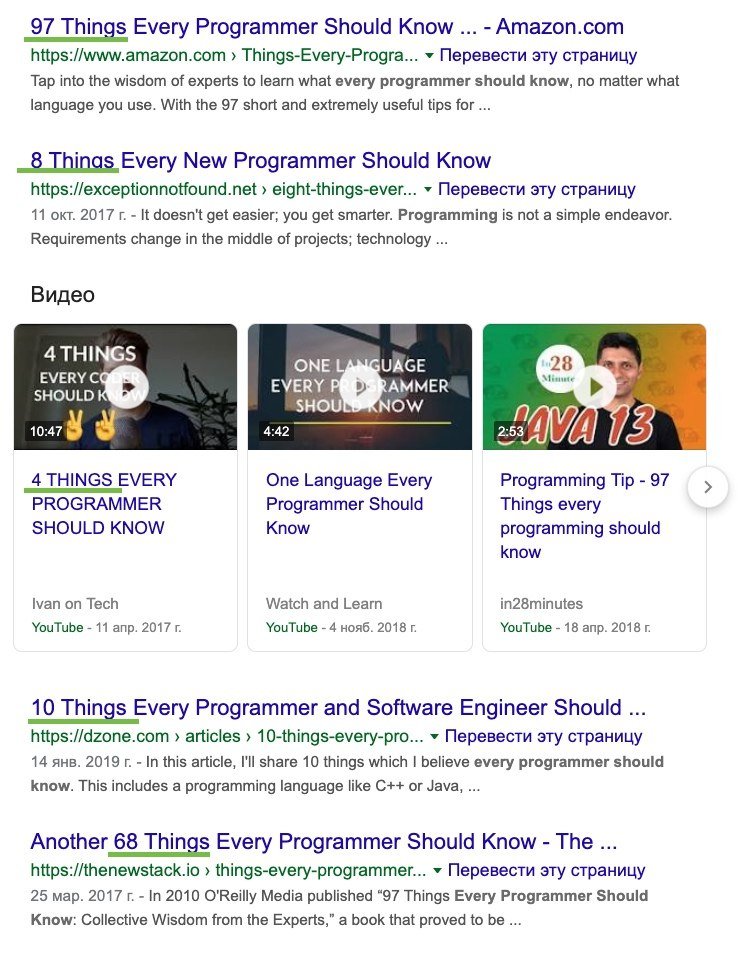738x955 pixels.
Task: Open 4 THINGS EVERY PROGRAMMER SHOULD KNOW video title
Action: click(104, 504)
